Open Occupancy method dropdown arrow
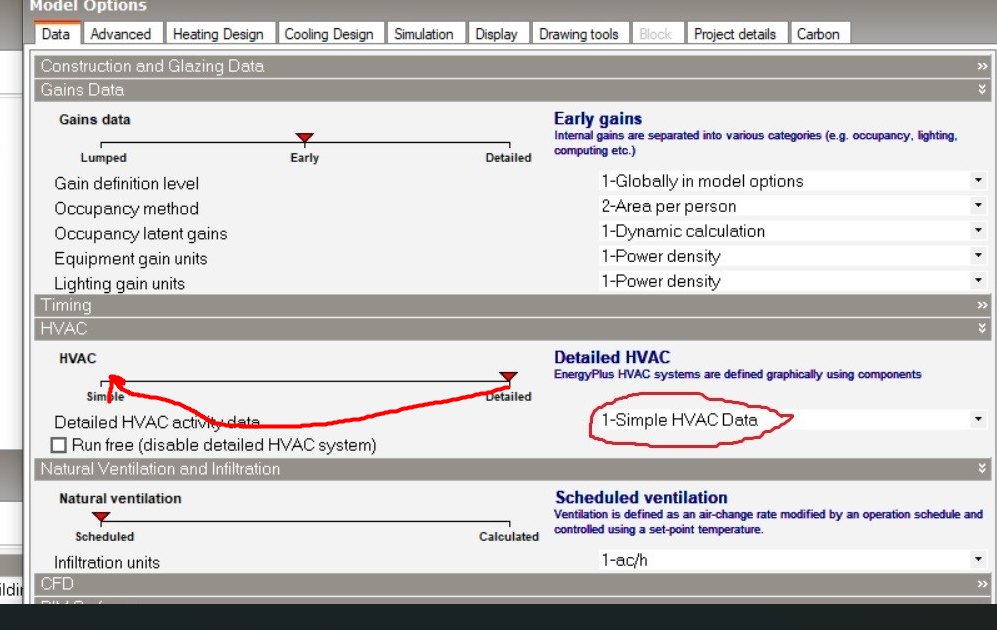997x630 pixels. click(979, 205)
